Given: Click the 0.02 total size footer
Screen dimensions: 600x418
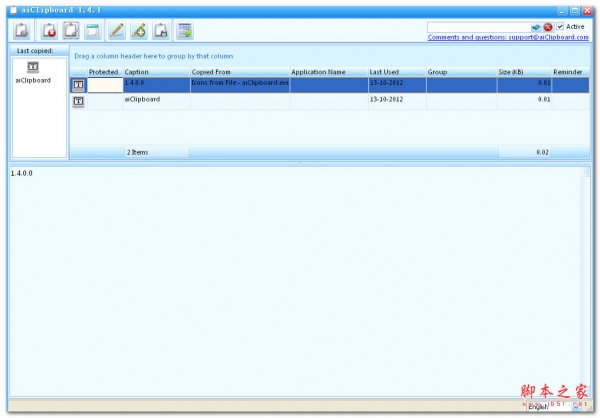Looking at the screenshot, I should click(525, 152).
